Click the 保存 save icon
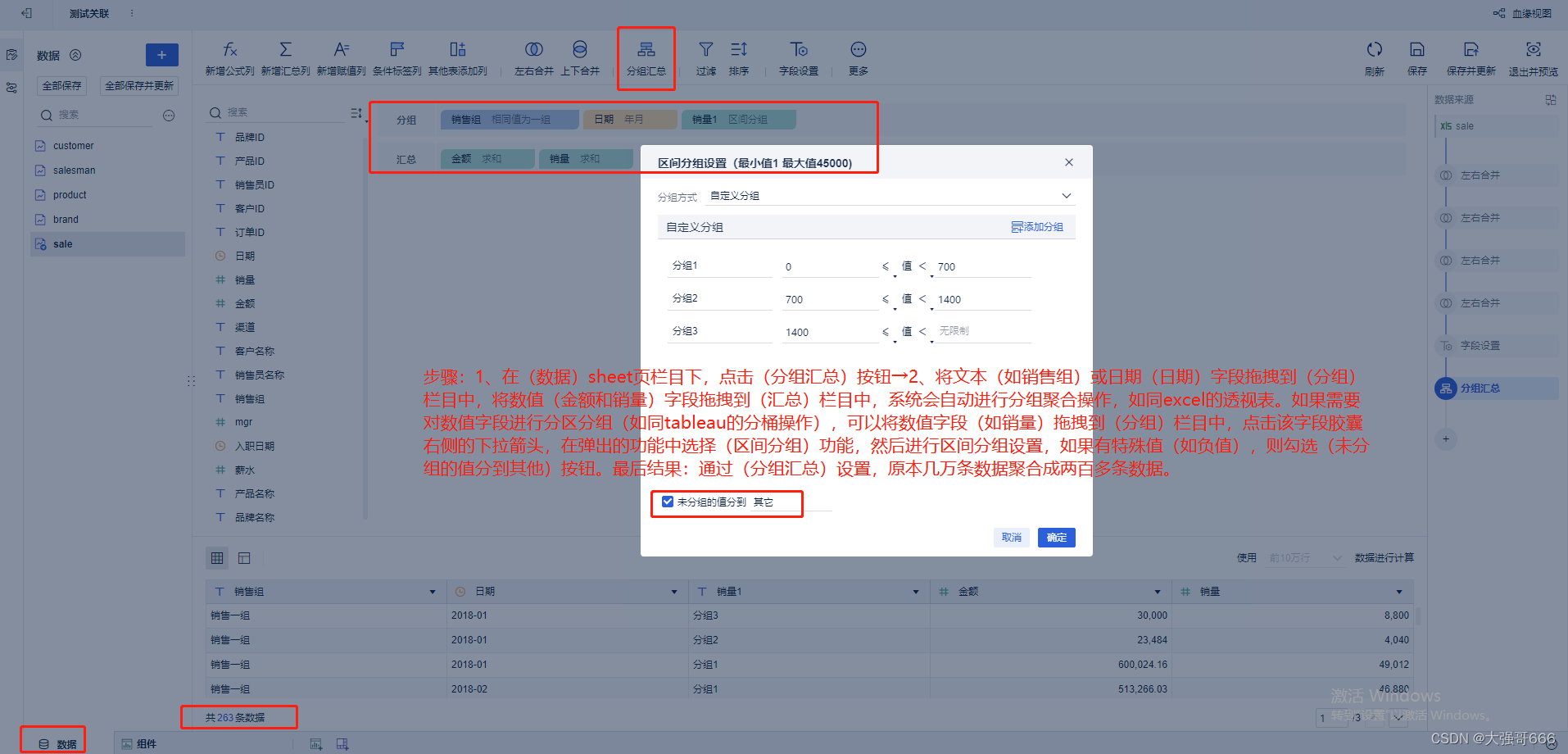Screen dimensions: 1568x754 [x=1417, y=50]
